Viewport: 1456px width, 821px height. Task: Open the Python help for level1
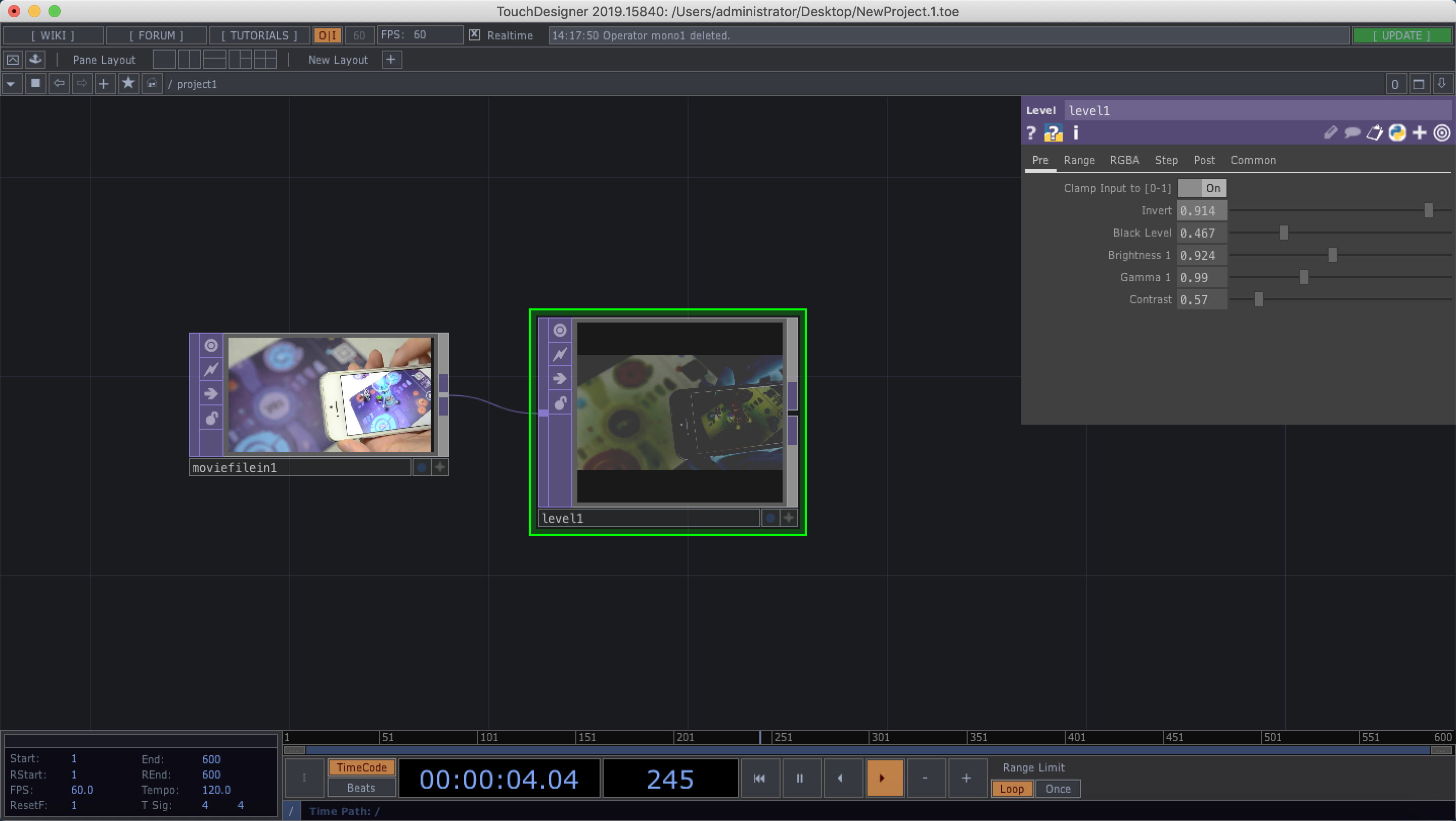tap(1052, 133)
